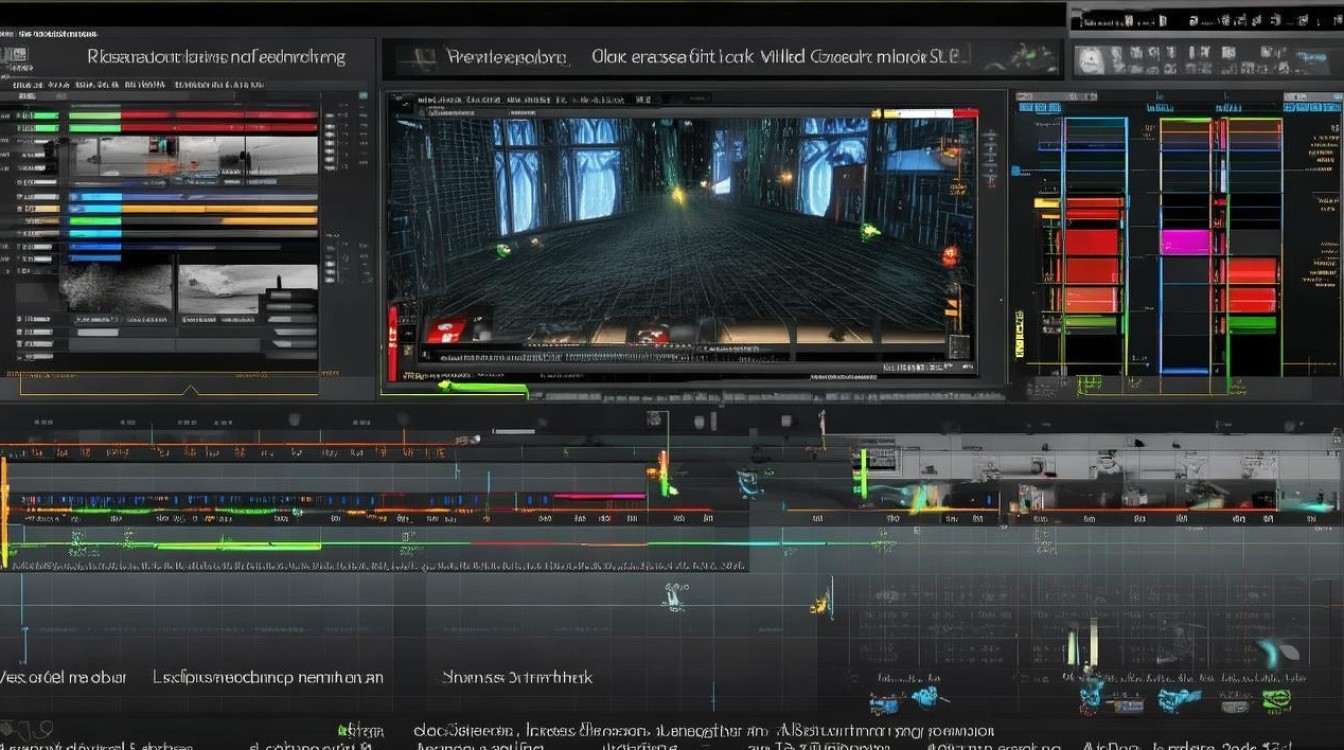Screen dimensions: 1344x750
Task: Select the magenta block in the right panel
Action: pos(1187,241)
